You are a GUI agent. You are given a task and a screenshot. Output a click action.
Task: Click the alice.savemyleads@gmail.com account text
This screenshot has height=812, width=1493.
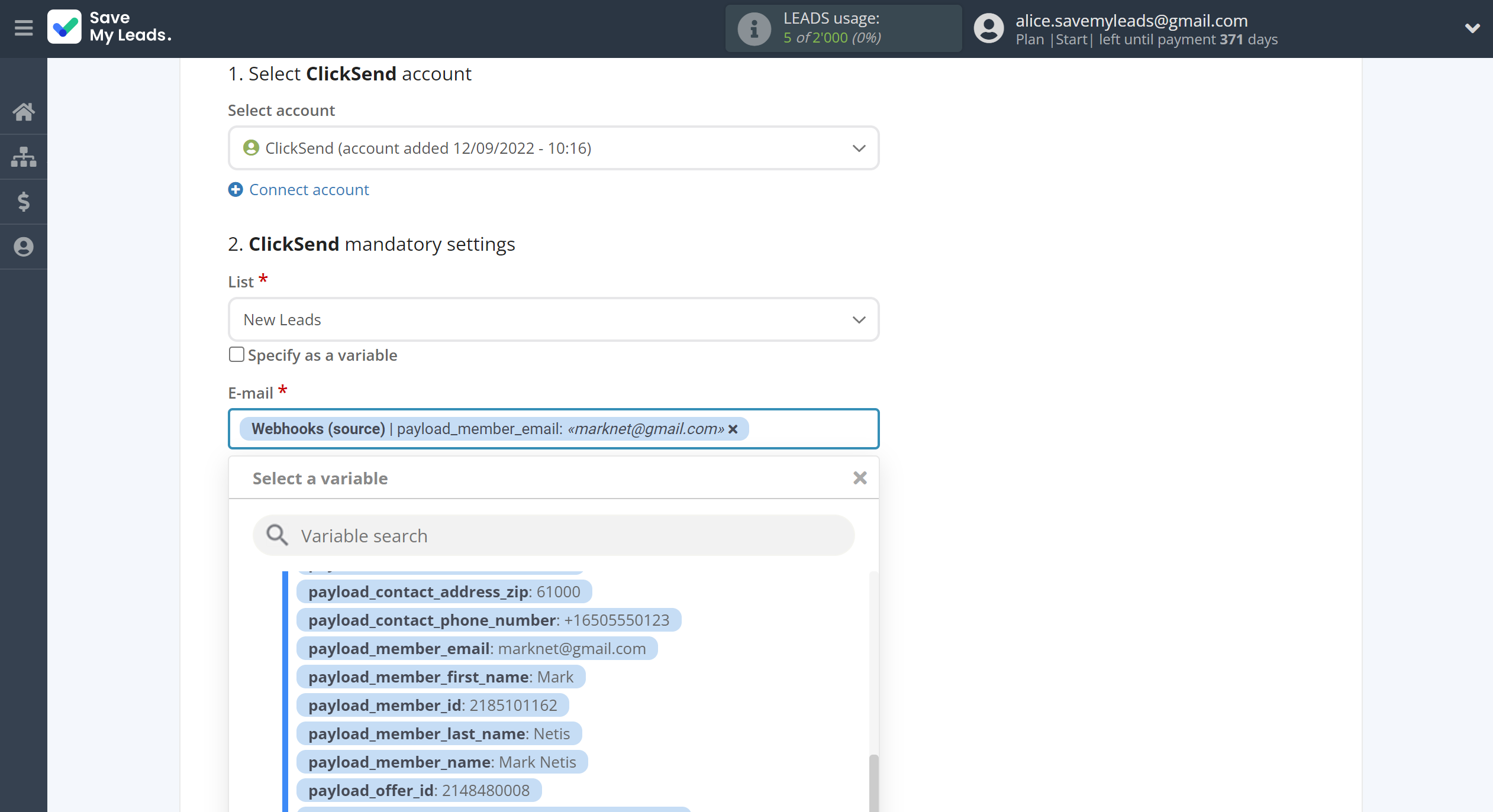click(x=1131, y=21)
